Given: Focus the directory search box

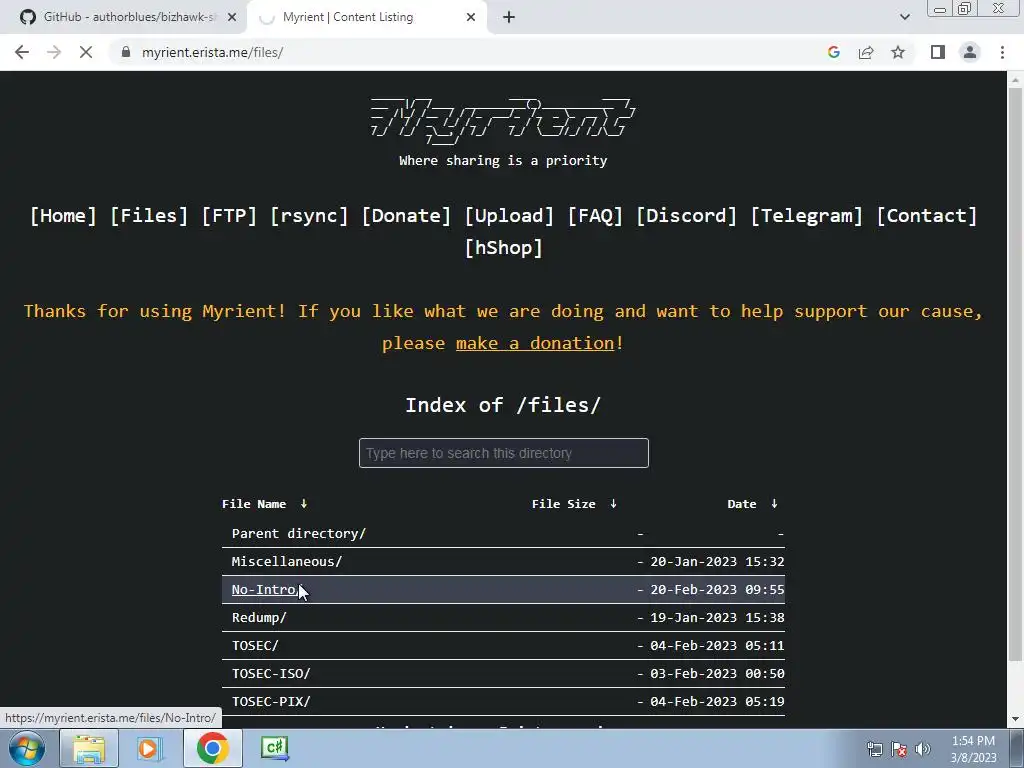Looking at the screenshot, I should (x=504, y=453).
